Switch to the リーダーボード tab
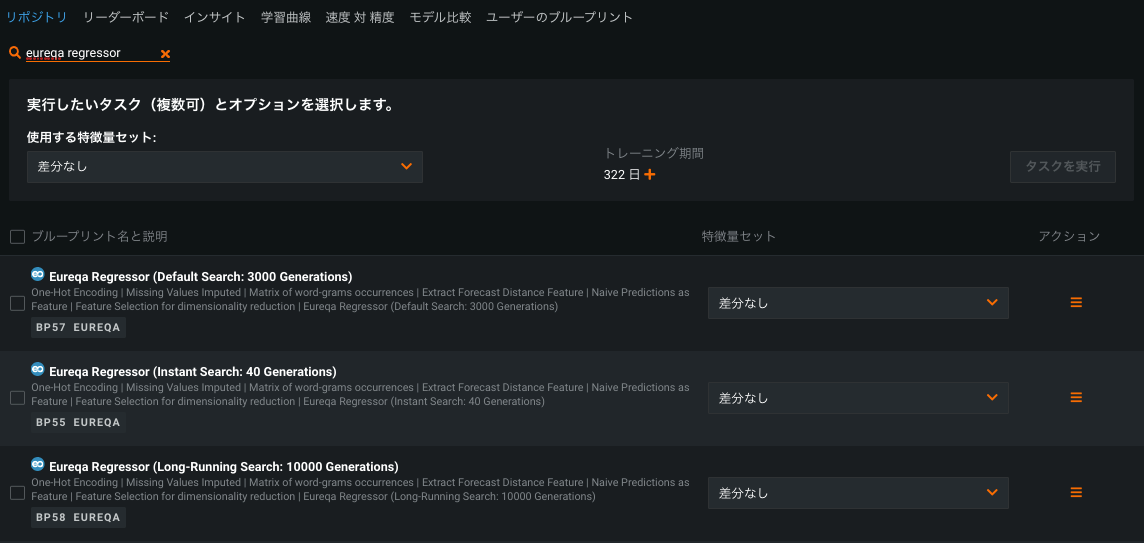Image resolution: width=1144 pixels, height=543 pixels. tap(125, 17)
